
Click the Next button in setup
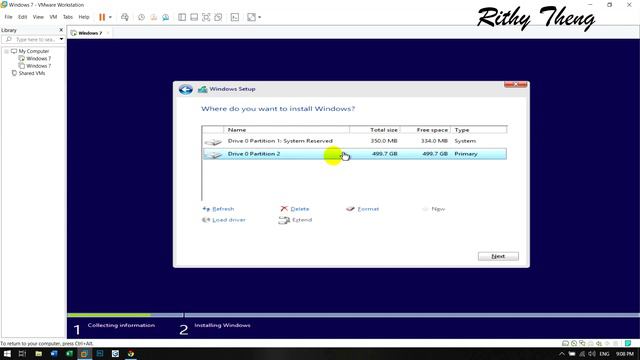click(x=498, y=256)
